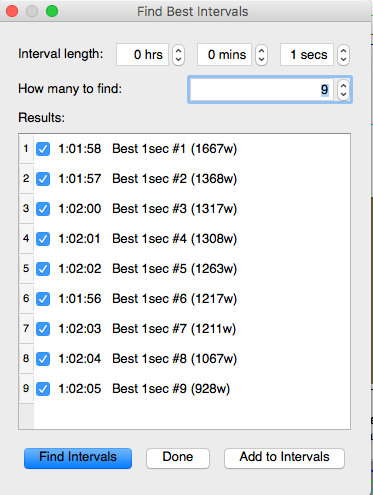Uncheck Best 1sec #2 (1368w) checkbox
Viewport: 373px width, 495px height.
(43, 179)
